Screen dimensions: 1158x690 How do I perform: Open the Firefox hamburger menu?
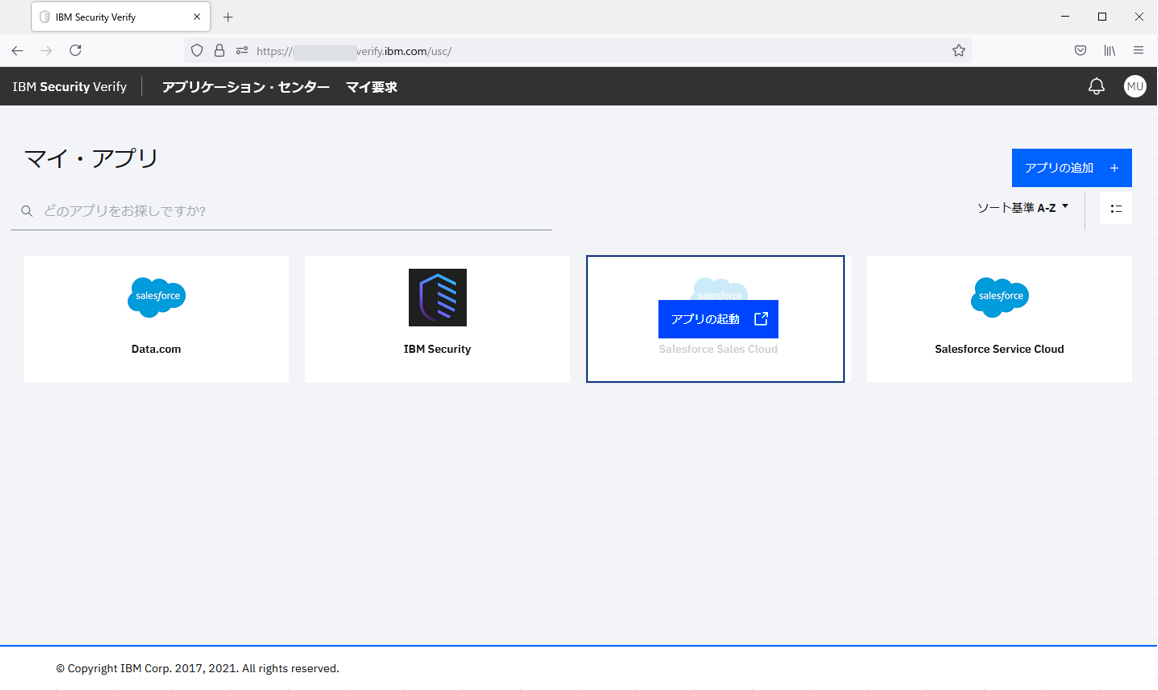click(1138, 50)
